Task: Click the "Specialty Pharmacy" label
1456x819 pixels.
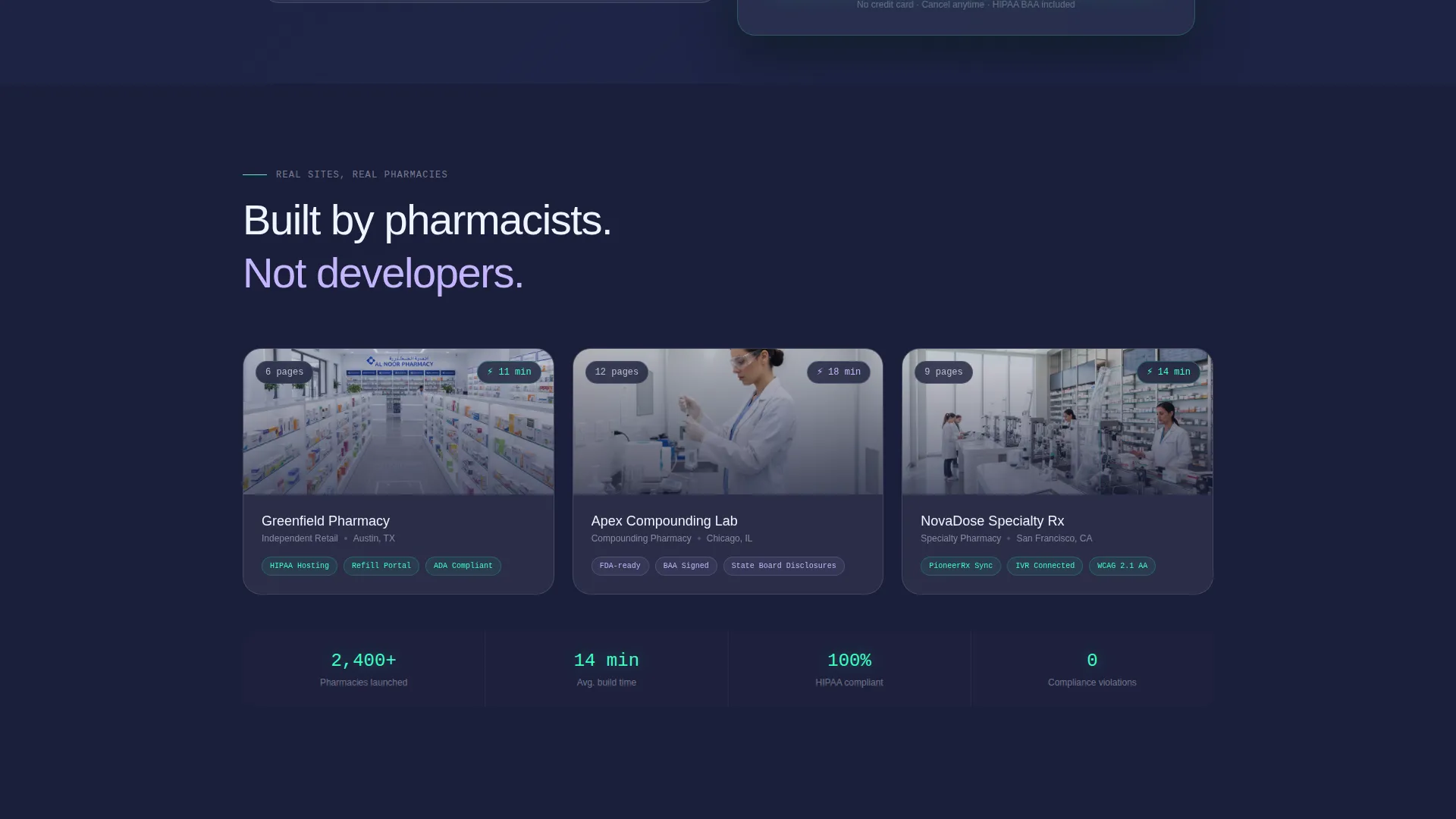Action: pos(961,538)
